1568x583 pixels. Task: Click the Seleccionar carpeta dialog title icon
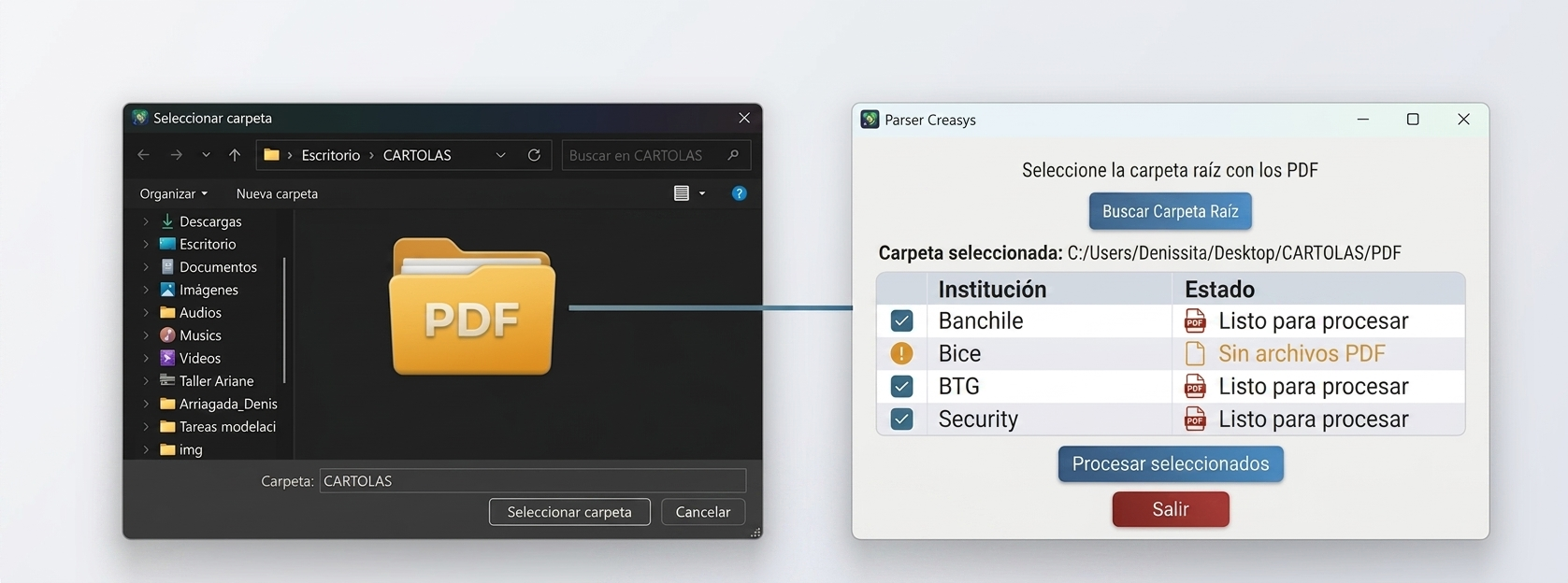coord(140,118)
